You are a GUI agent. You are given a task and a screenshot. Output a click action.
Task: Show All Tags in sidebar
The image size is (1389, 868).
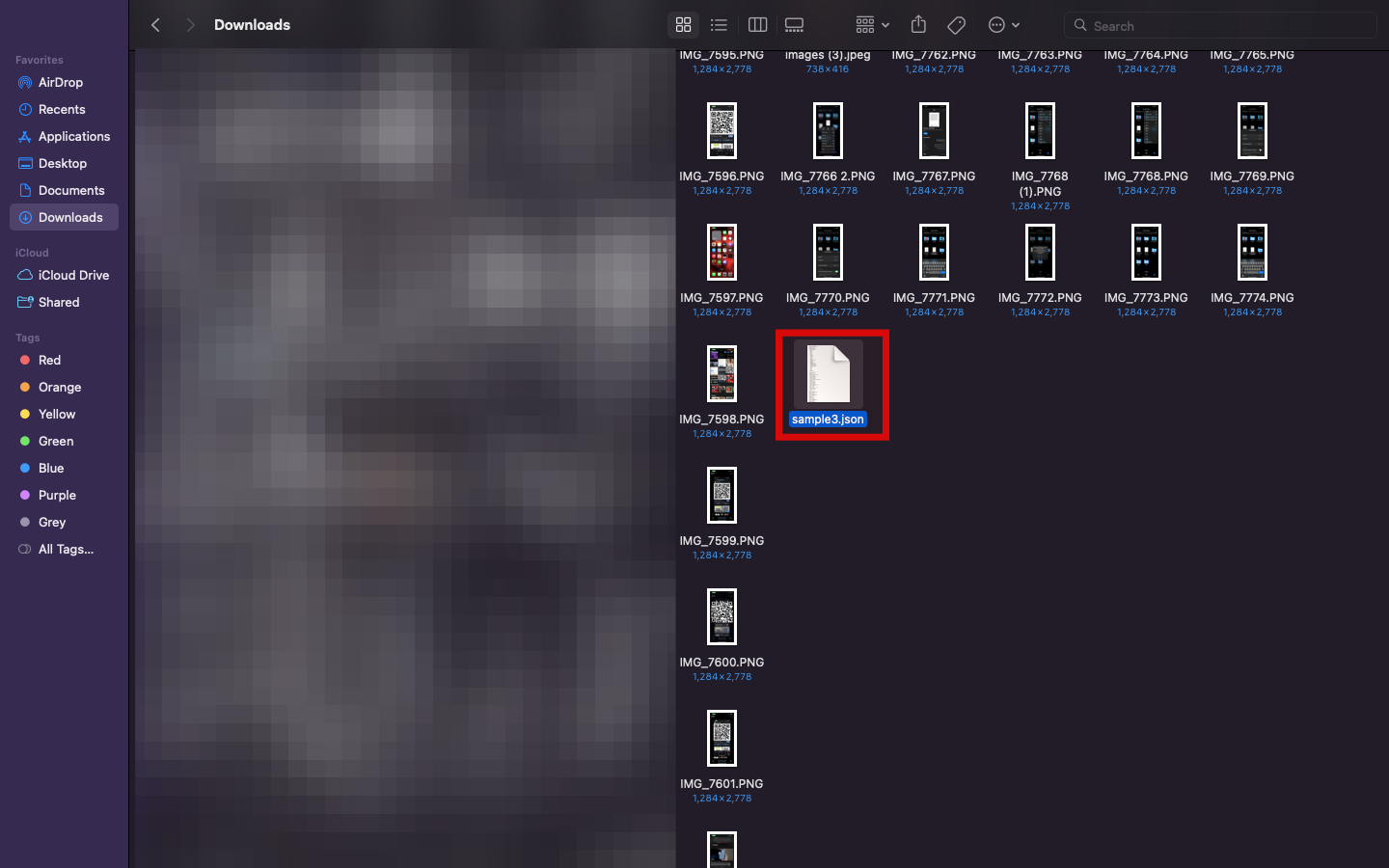tap(66, 550)
